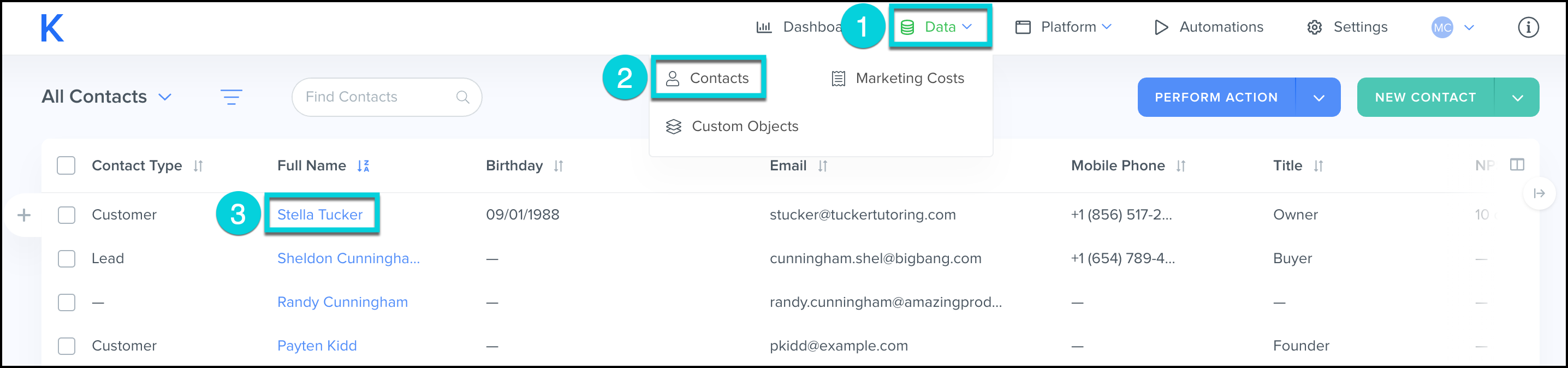The height and width of the screenshot is (368, 1568).
Task: Select the Payten Kidd row checkbox
Action: click(67, 346)
